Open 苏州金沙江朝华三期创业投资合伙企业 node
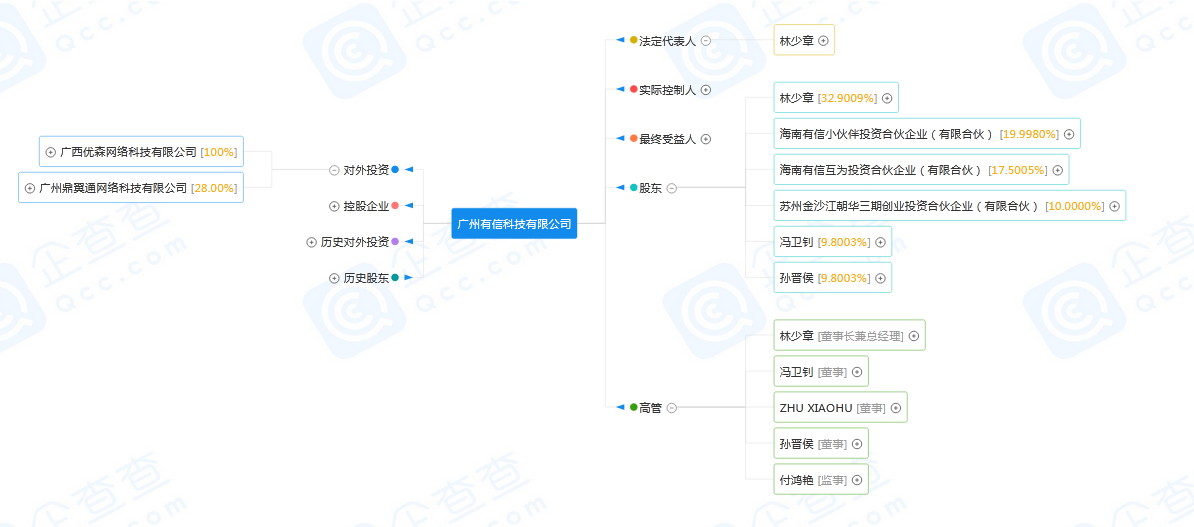The width and height of the screenshot is (1194, 527). point(950,206)
